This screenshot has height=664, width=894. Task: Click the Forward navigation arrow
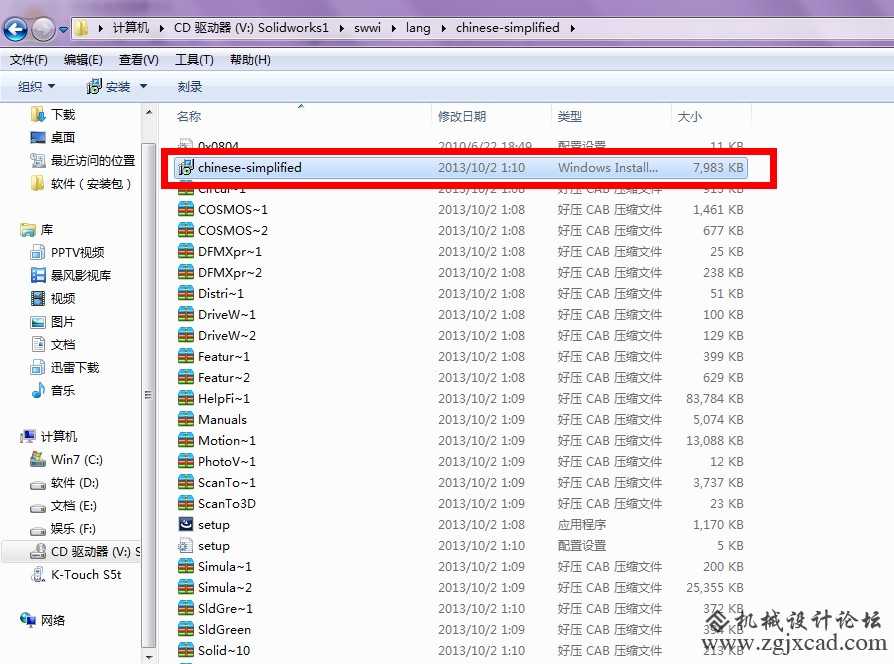(x=43, y=28)
